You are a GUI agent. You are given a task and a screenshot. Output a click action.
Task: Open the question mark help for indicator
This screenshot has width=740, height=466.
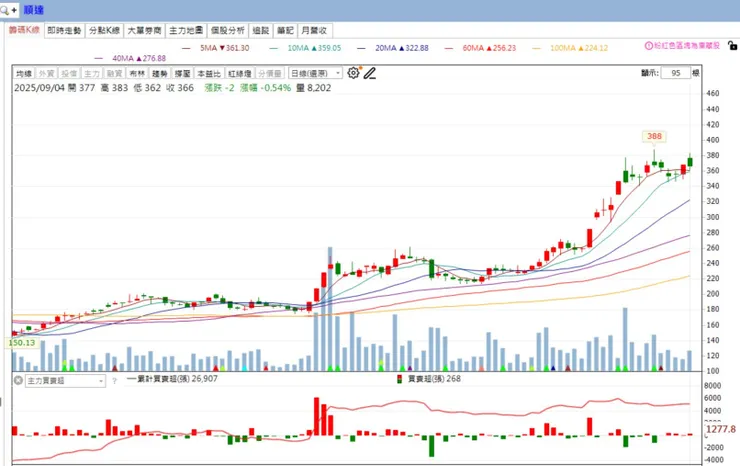(114, 381)
